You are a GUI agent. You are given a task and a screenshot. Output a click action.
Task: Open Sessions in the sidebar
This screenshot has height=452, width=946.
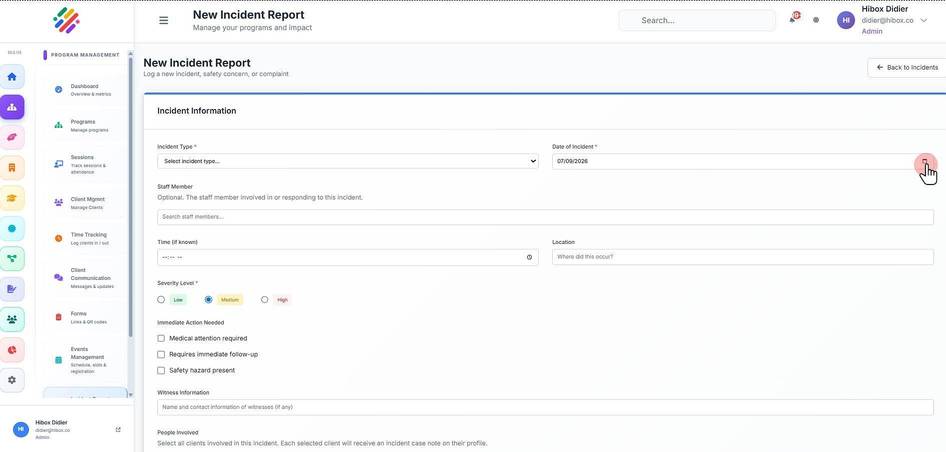[x=86, y=164]
